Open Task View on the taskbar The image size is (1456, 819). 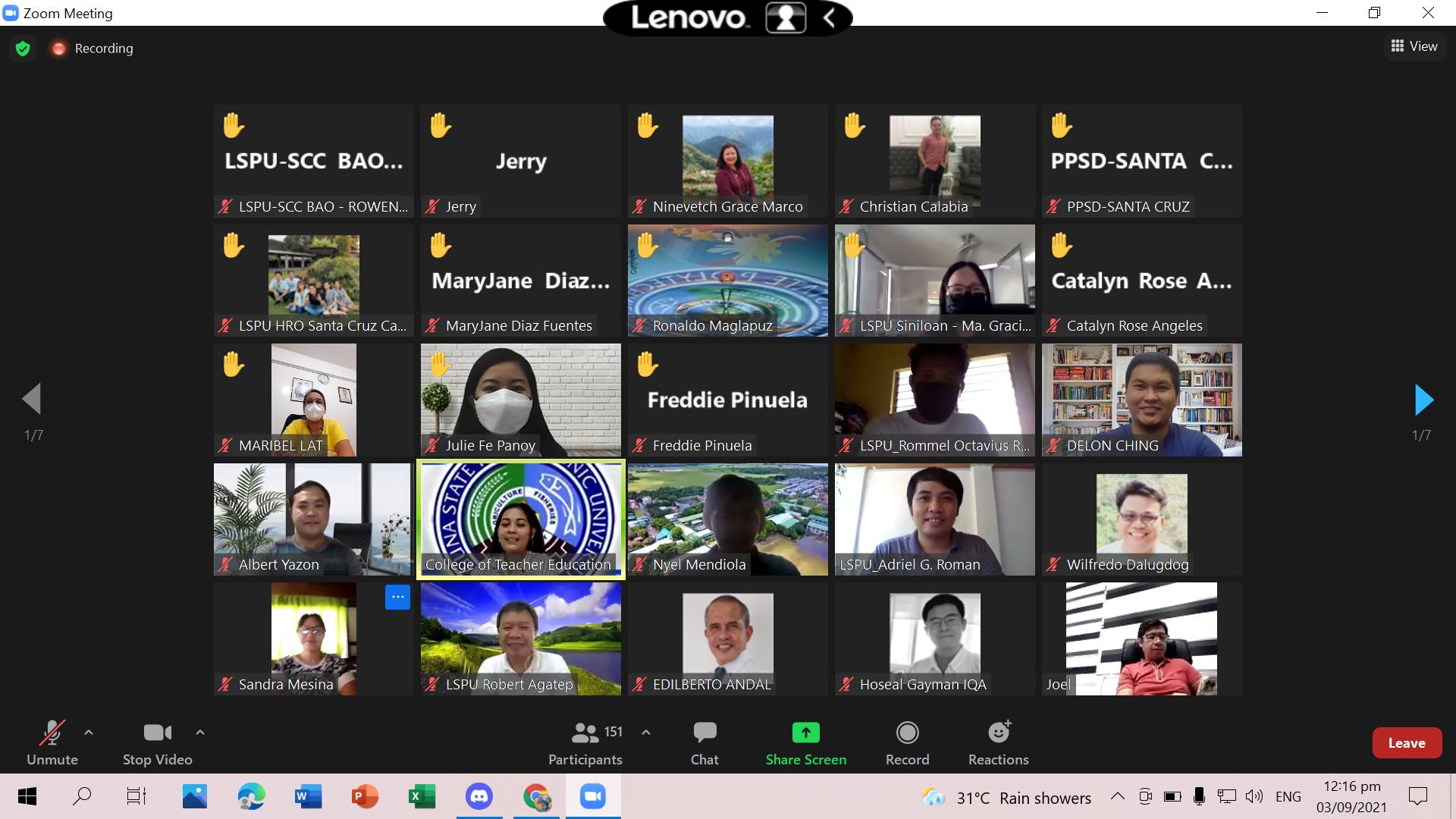(136, 796)
